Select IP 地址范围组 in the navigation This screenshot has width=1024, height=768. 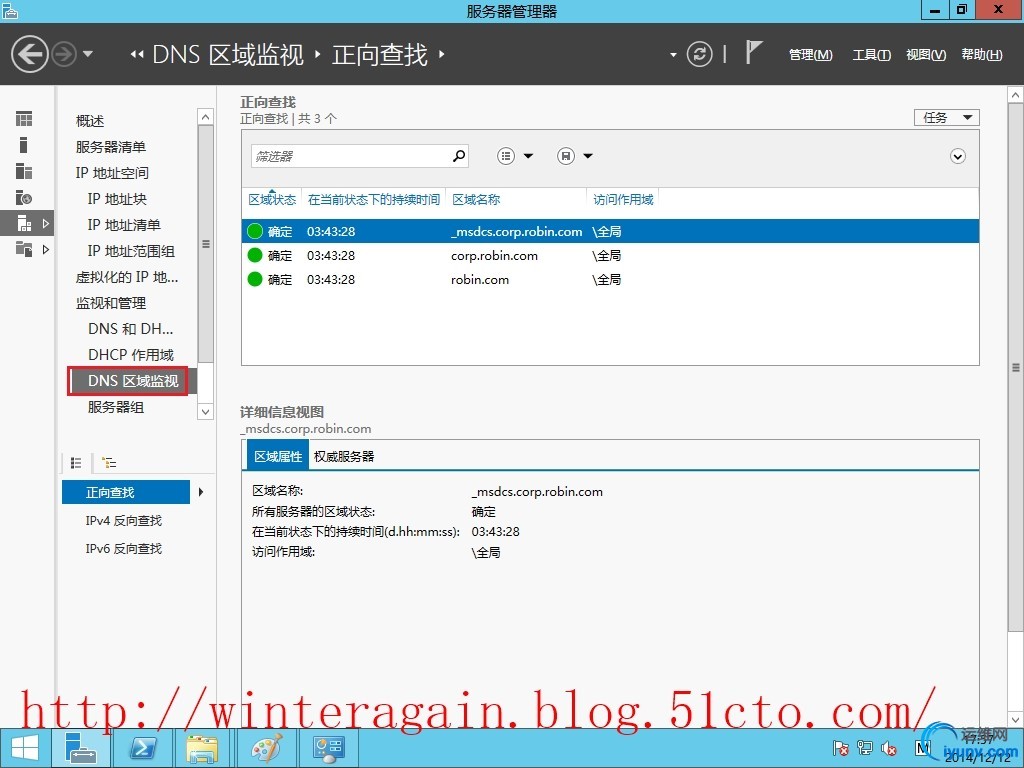point(131,251)
